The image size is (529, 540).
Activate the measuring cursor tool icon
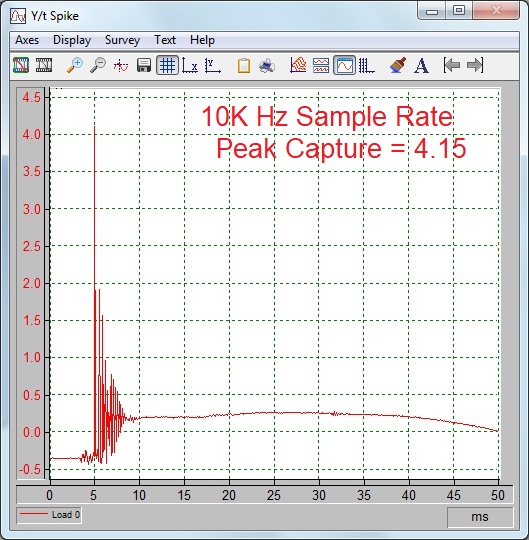(121, 65)
